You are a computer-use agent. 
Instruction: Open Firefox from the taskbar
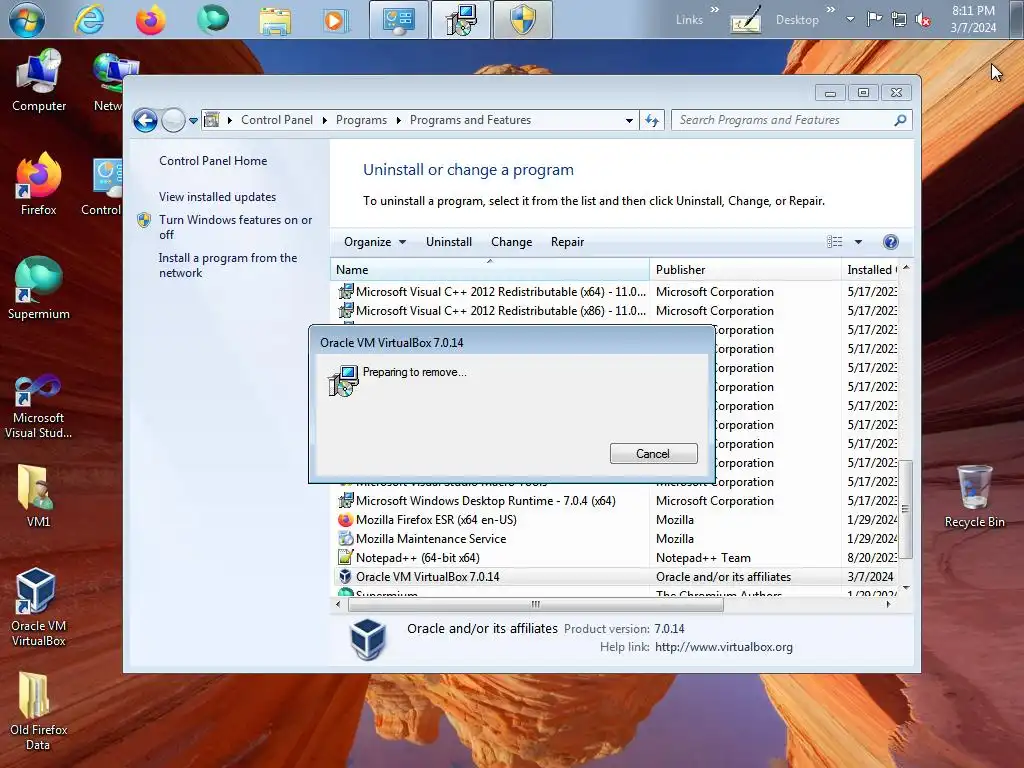click(150, 20)
